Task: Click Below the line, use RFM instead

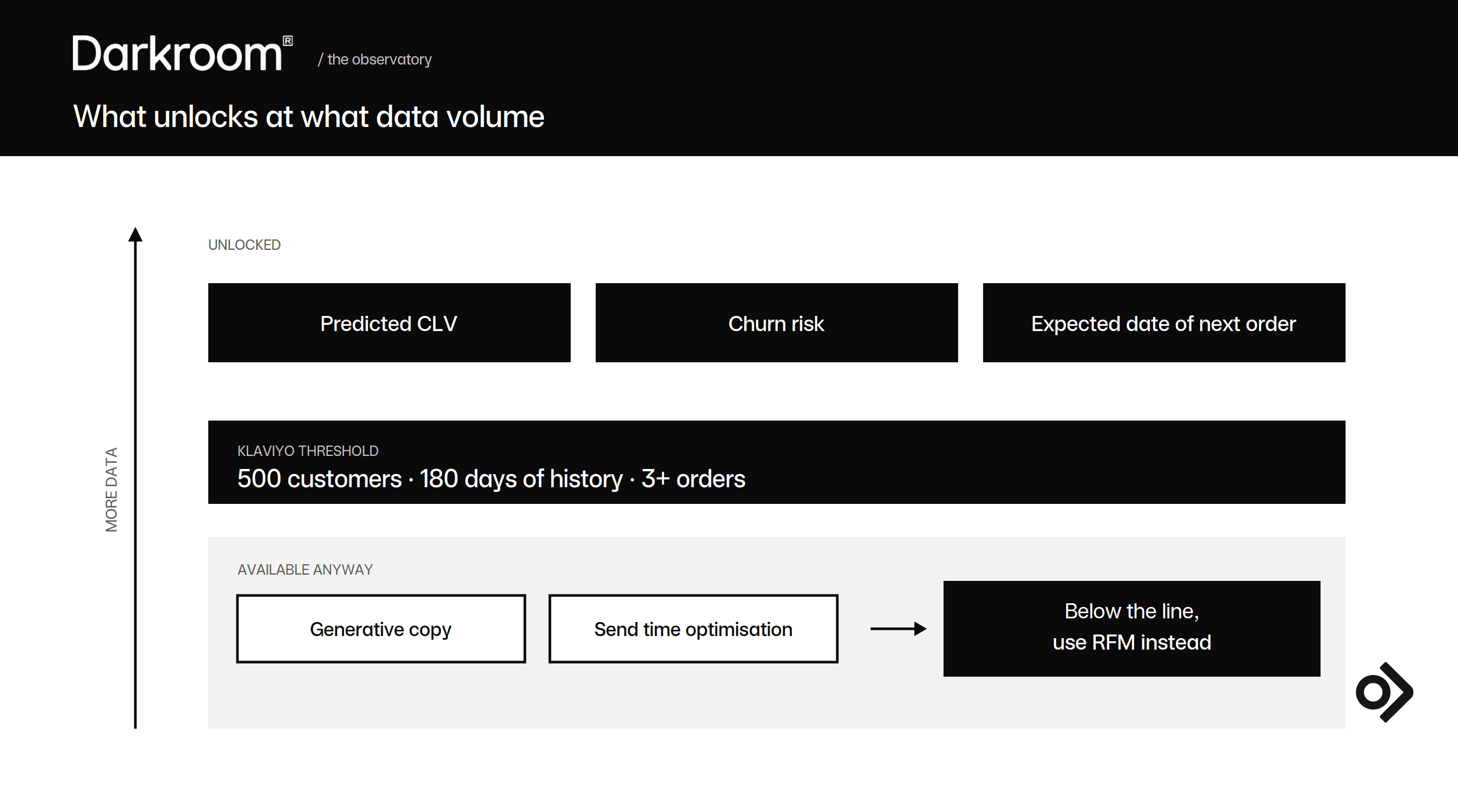Action: [x=1132, y=628]
